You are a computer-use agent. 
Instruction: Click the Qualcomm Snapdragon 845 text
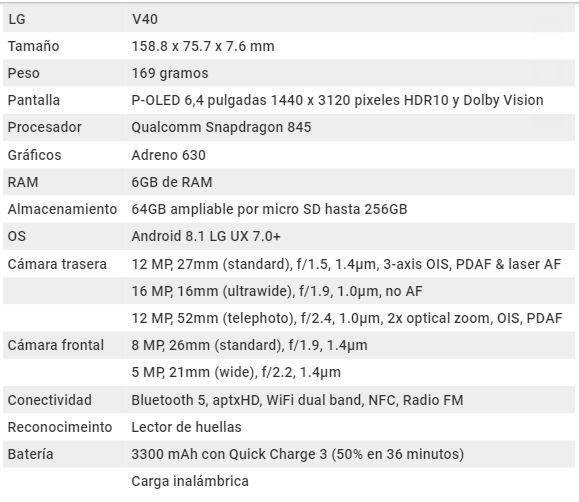tap(221, 127)
